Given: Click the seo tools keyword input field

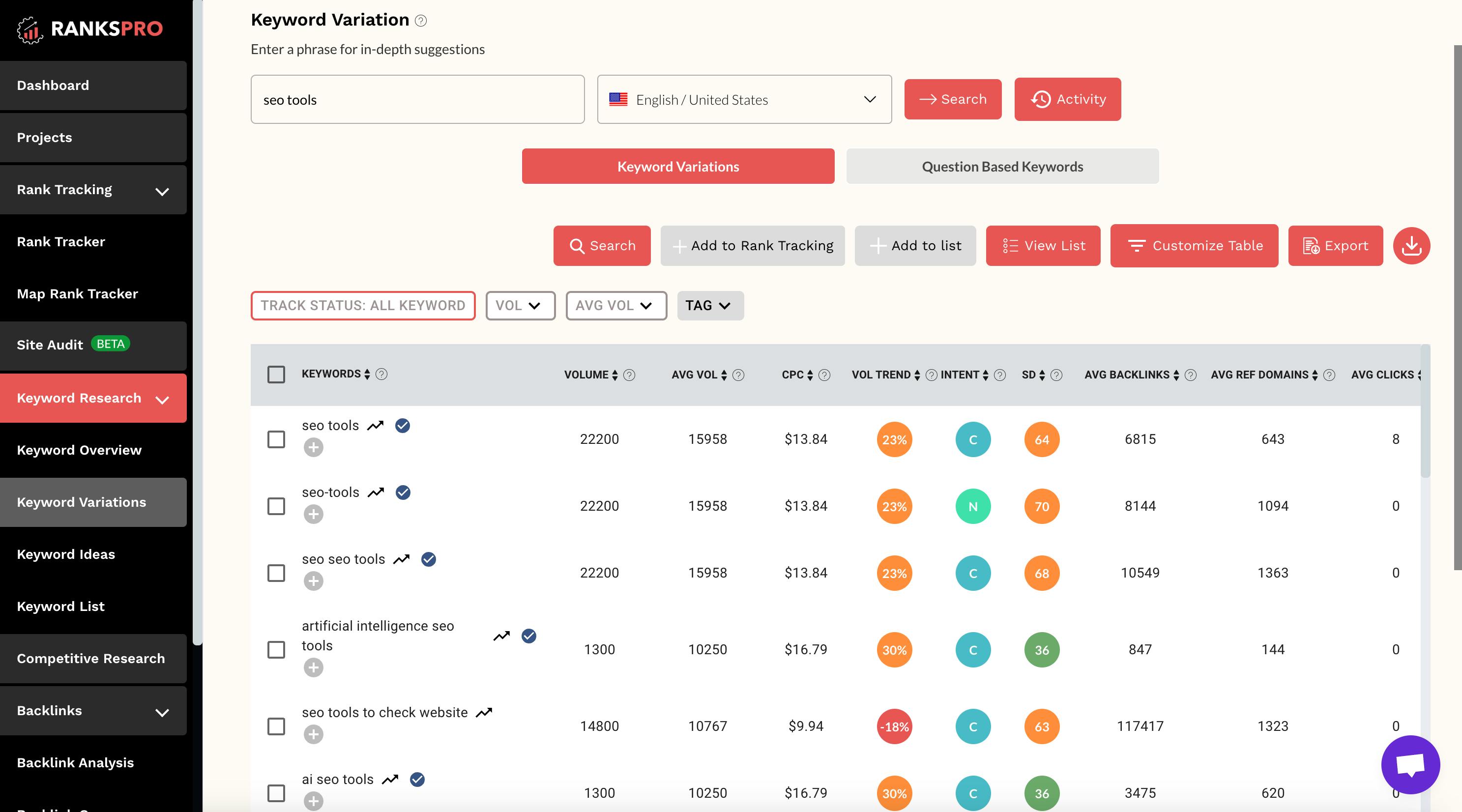Looking at the screenshot, I should tap(418, 99).
